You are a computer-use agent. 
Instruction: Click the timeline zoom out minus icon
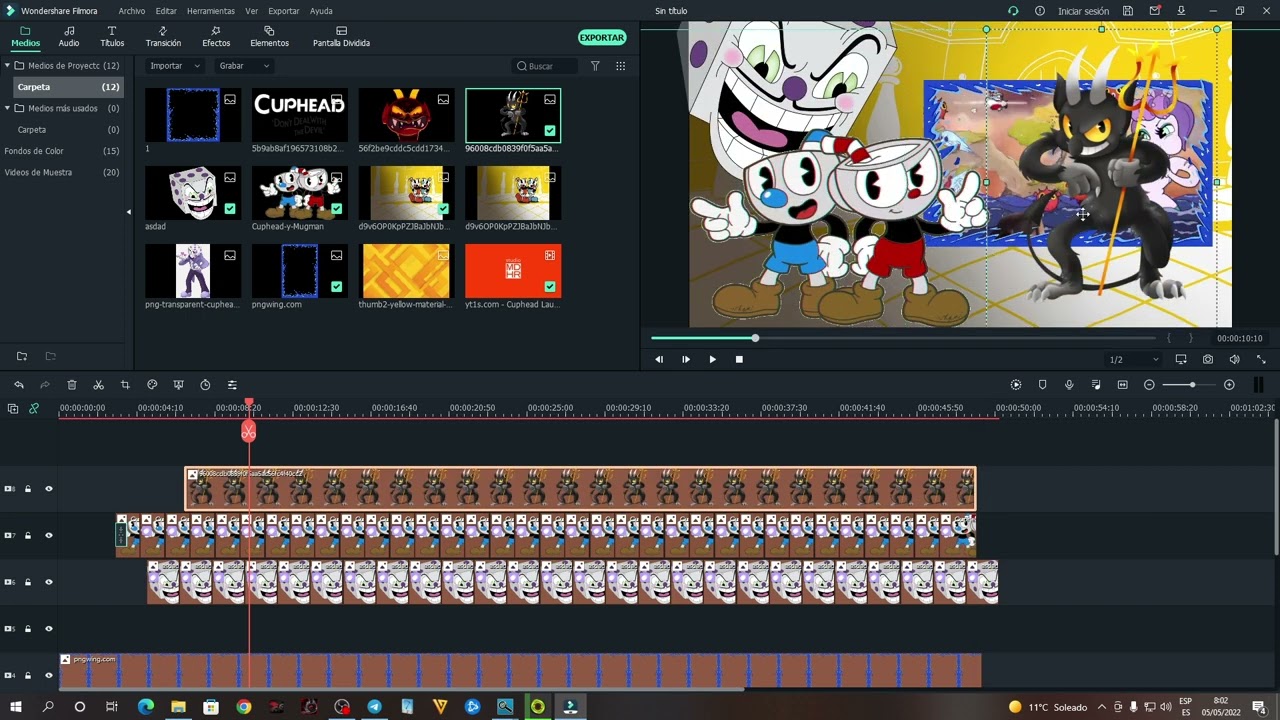(x=1149, y=385)
